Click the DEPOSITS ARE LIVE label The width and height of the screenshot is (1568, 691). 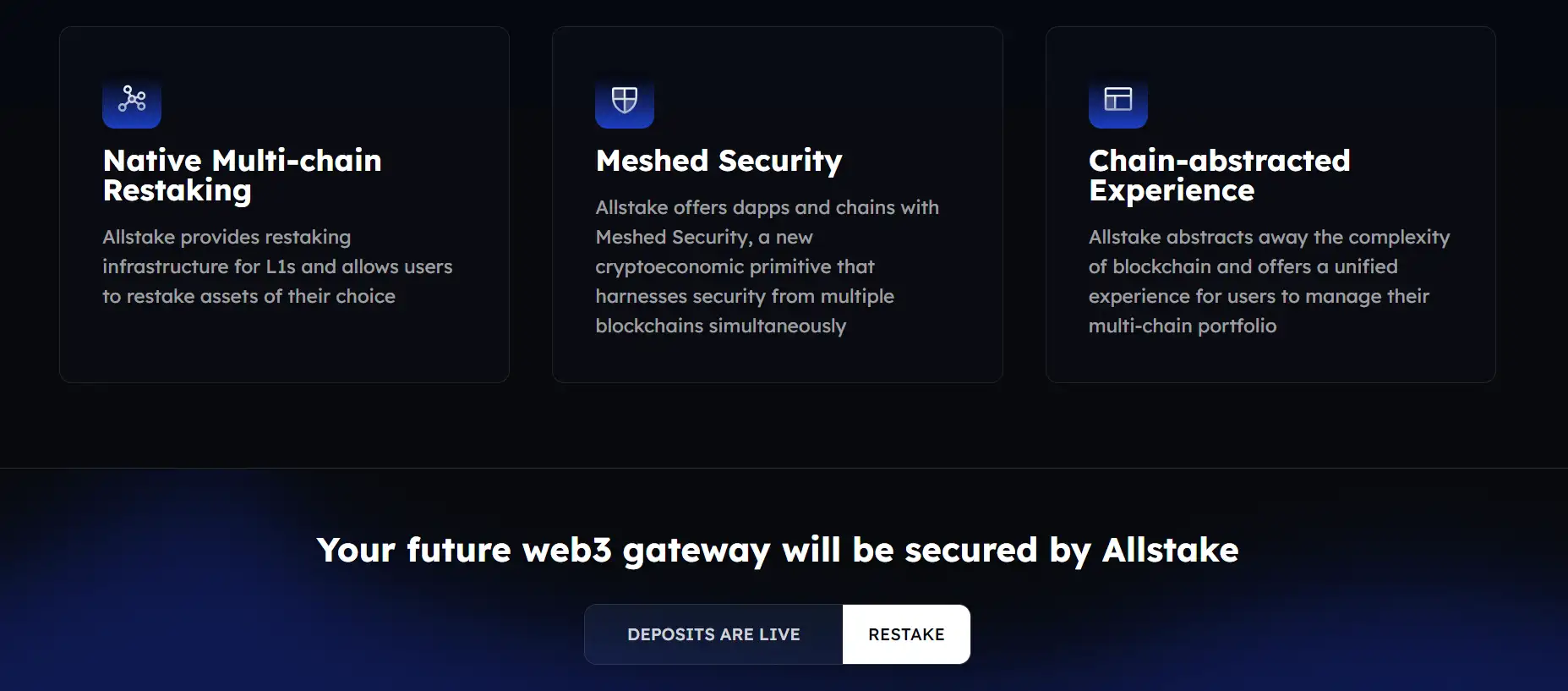point(713,634)
